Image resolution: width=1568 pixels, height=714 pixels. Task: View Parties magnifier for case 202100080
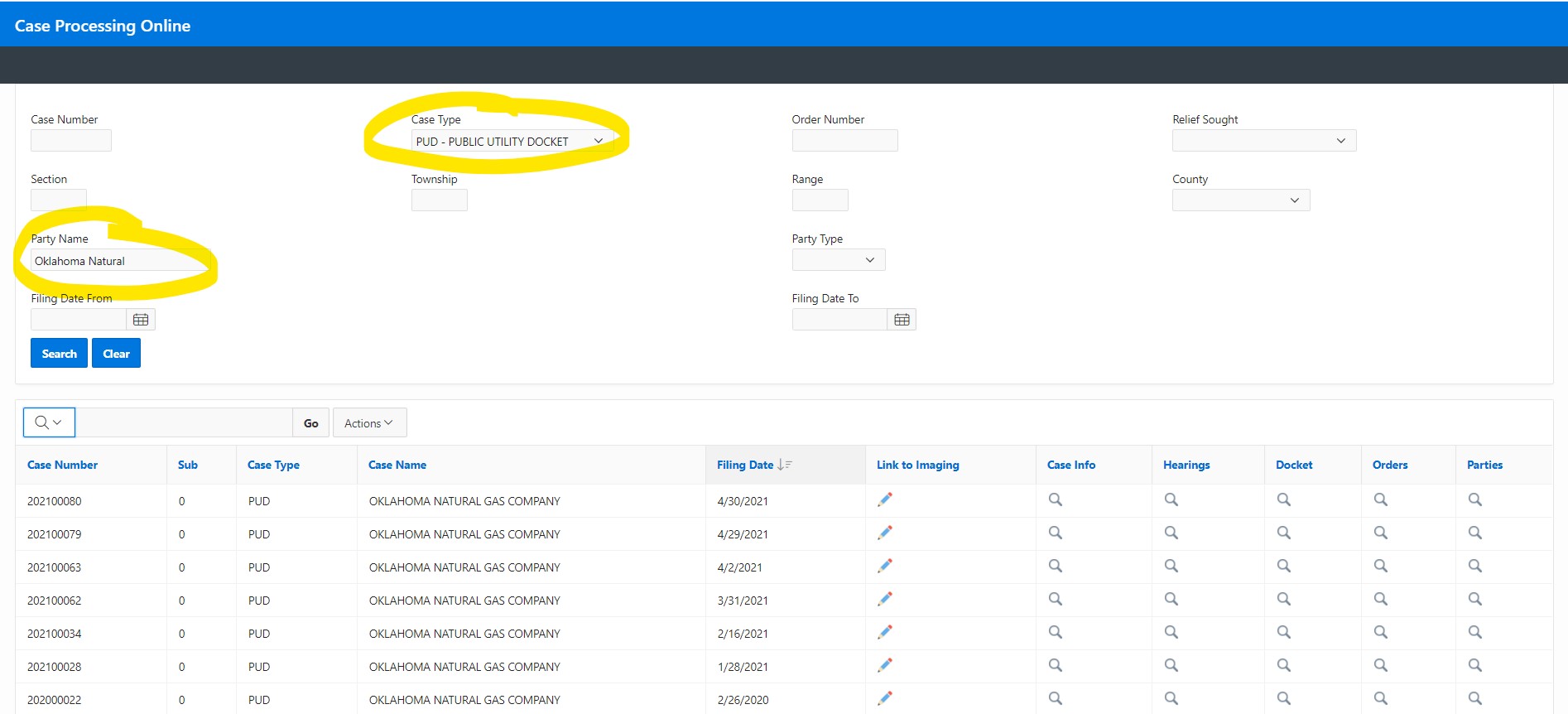[x=1475, y=499]
